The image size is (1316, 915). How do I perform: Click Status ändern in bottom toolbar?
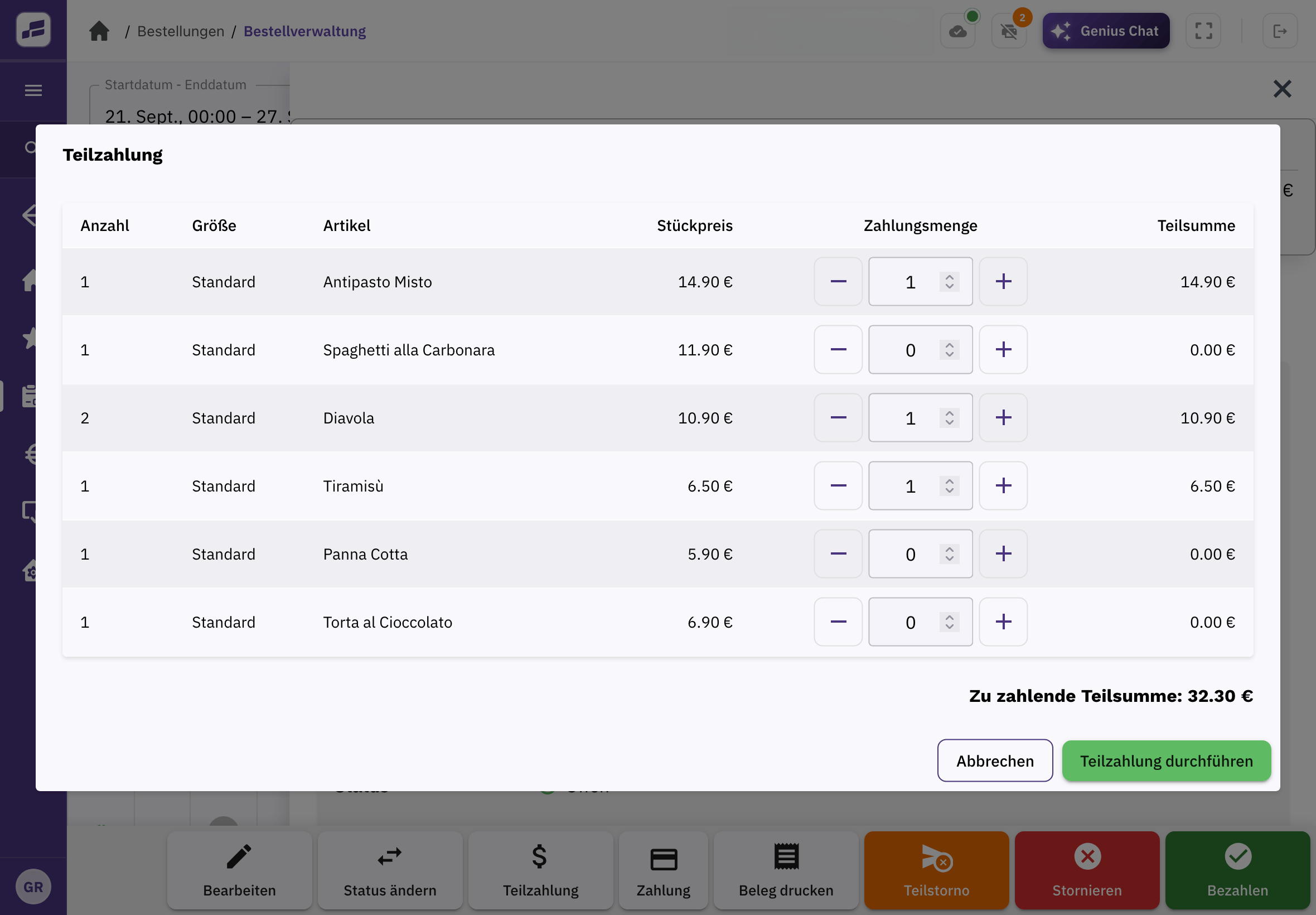pyautogui.click(x=390, y=870)
